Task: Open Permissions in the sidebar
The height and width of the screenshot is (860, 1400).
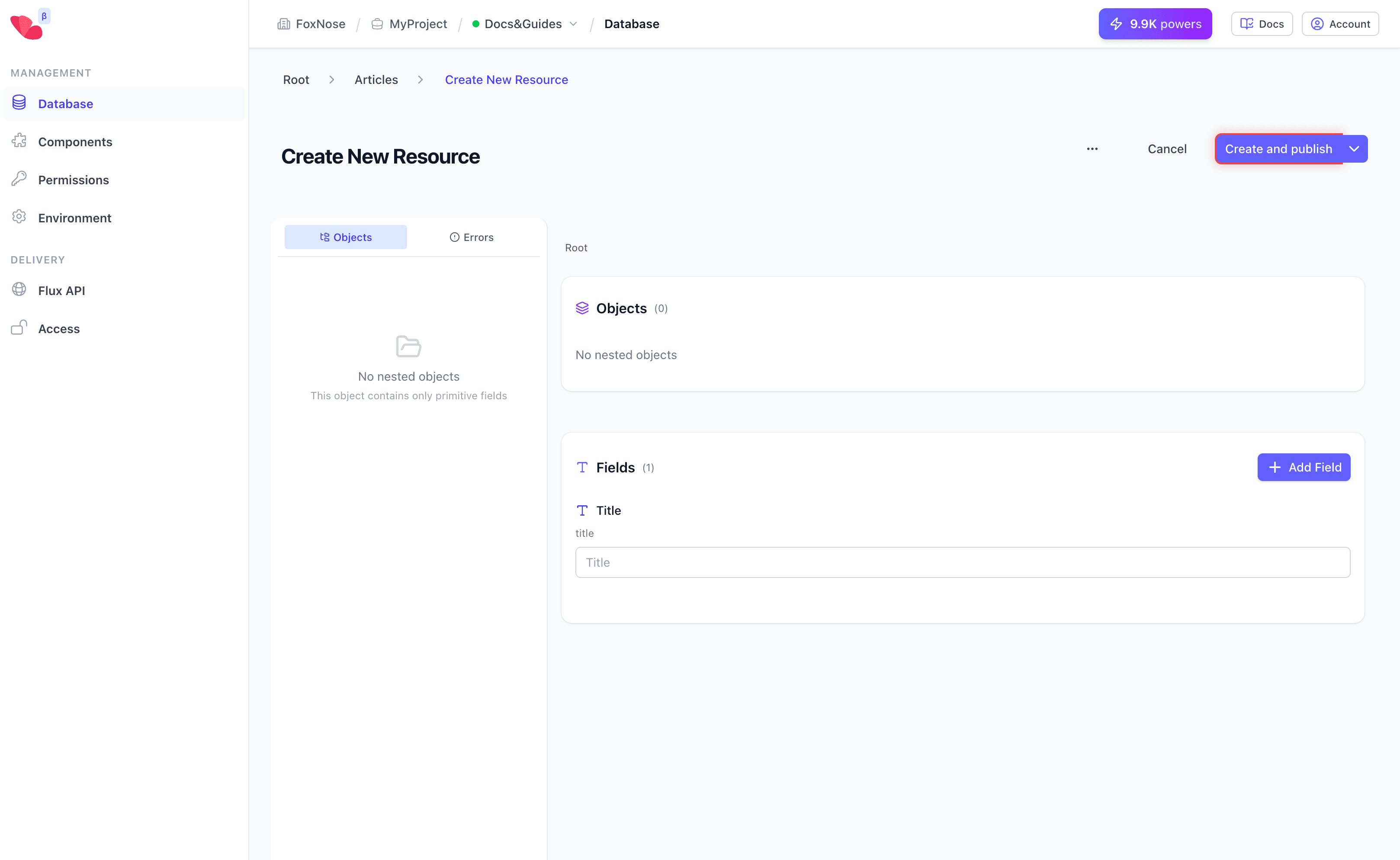Action: tap(124, 180)
